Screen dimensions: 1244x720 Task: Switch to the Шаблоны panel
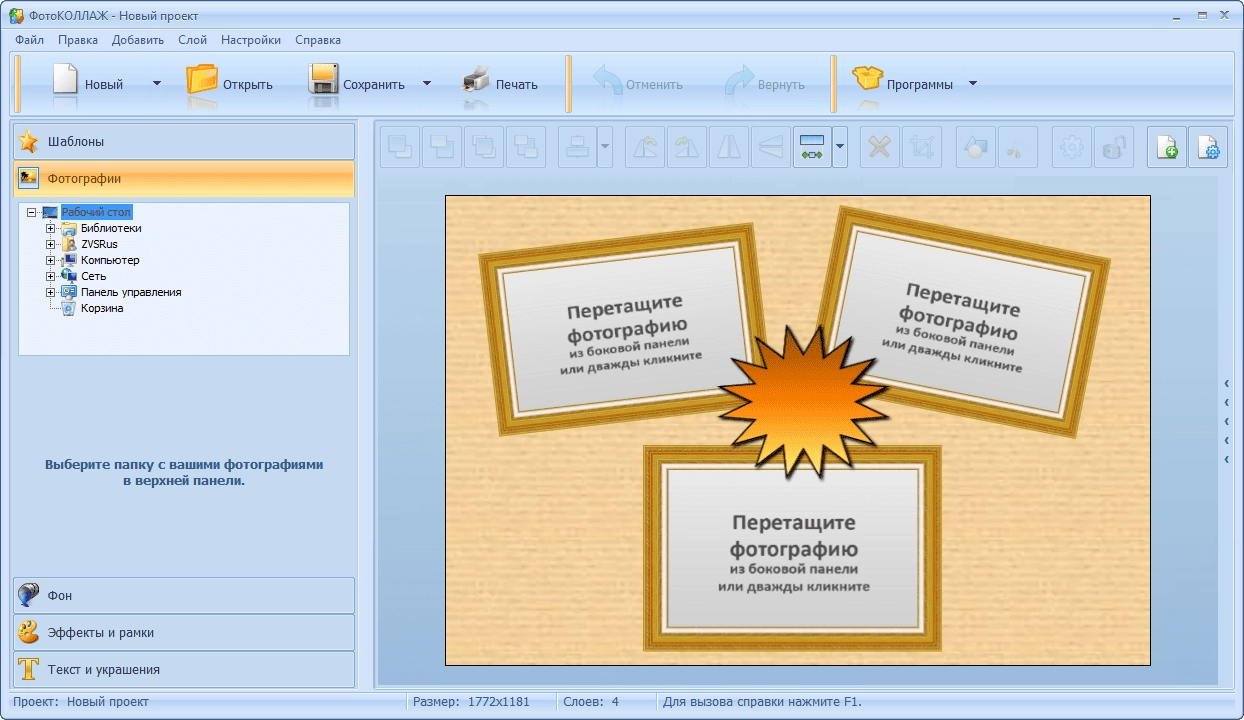click(x=184, y=141)
